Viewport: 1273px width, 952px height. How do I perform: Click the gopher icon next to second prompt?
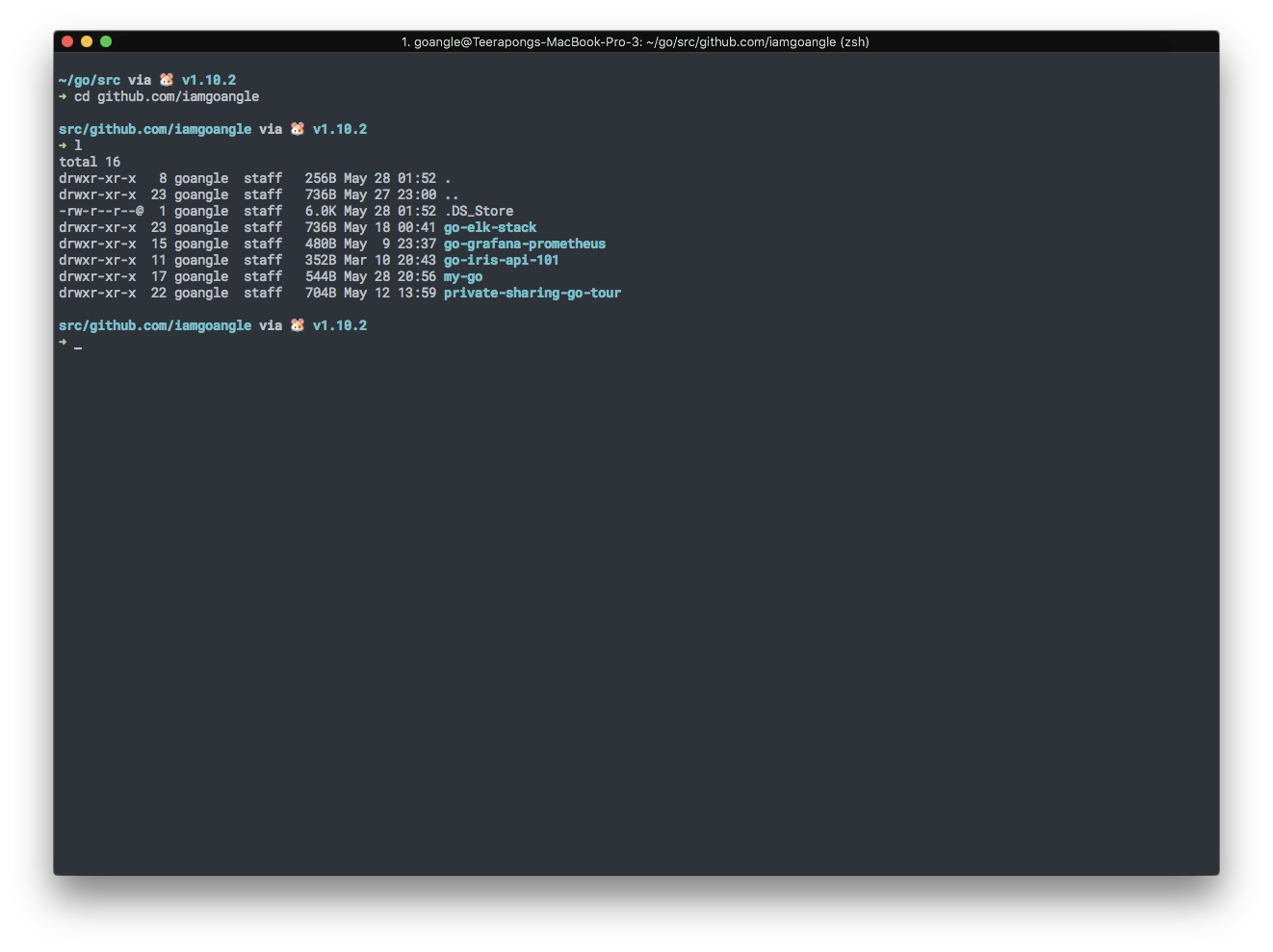[x=297, y=128]
